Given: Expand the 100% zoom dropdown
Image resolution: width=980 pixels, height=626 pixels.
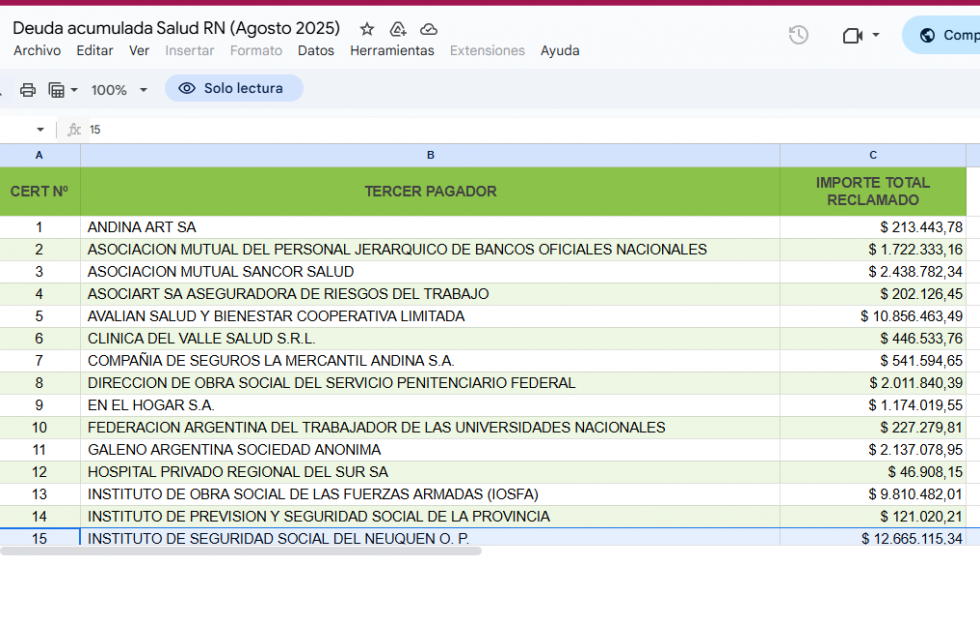Looking at the screenshot, I should (119, 90).
